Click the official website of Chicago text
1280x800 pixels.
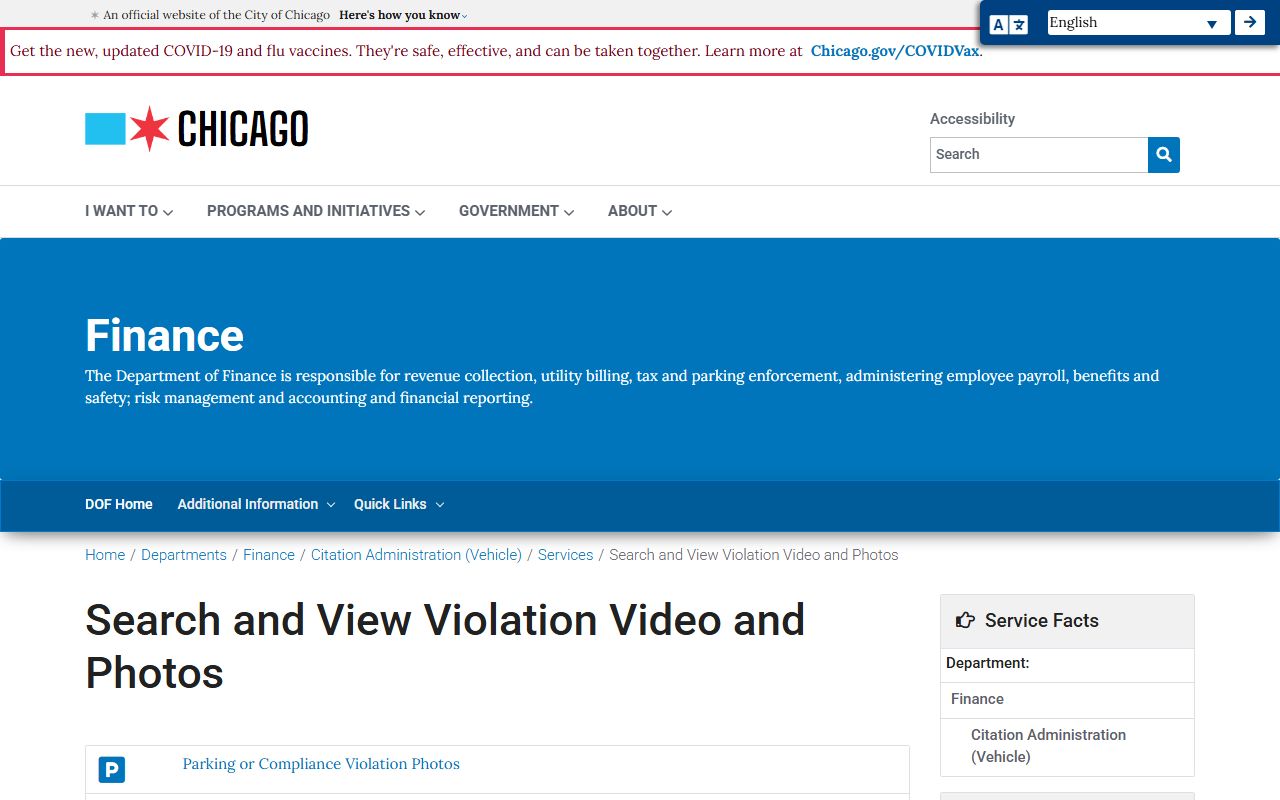(217, 15)
